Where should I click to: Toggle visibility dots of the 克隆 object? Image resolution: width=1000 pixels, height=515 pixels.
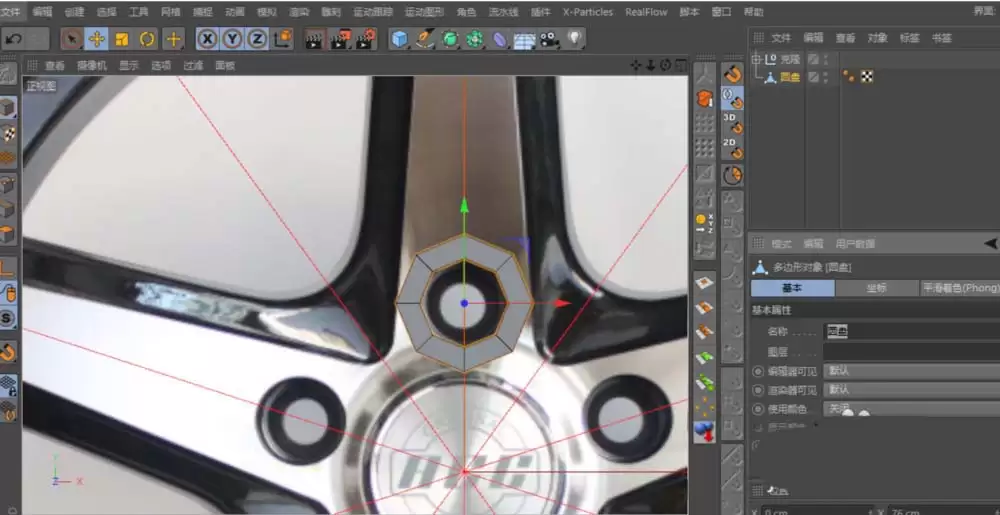click(826, 59)
